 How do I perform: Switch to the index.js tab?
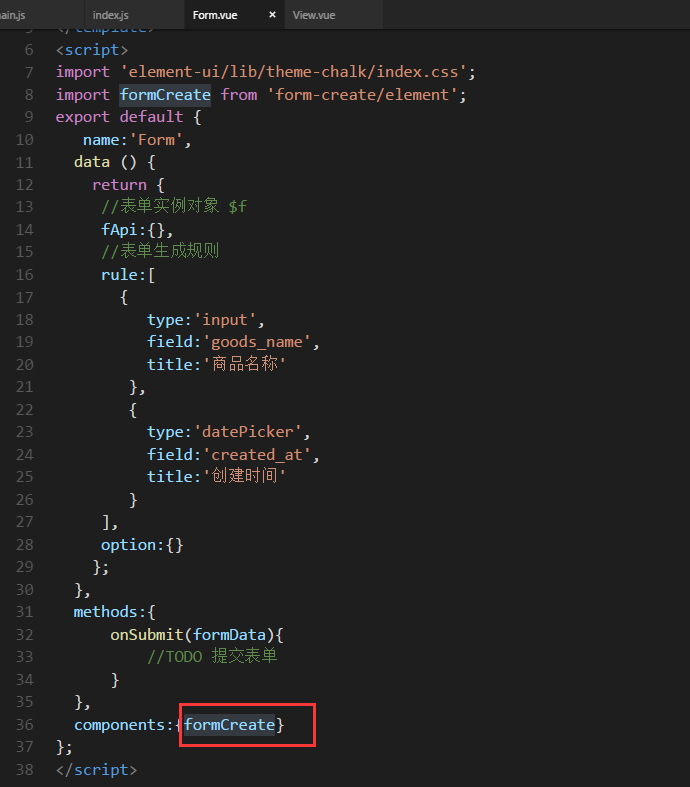(110, 15)
